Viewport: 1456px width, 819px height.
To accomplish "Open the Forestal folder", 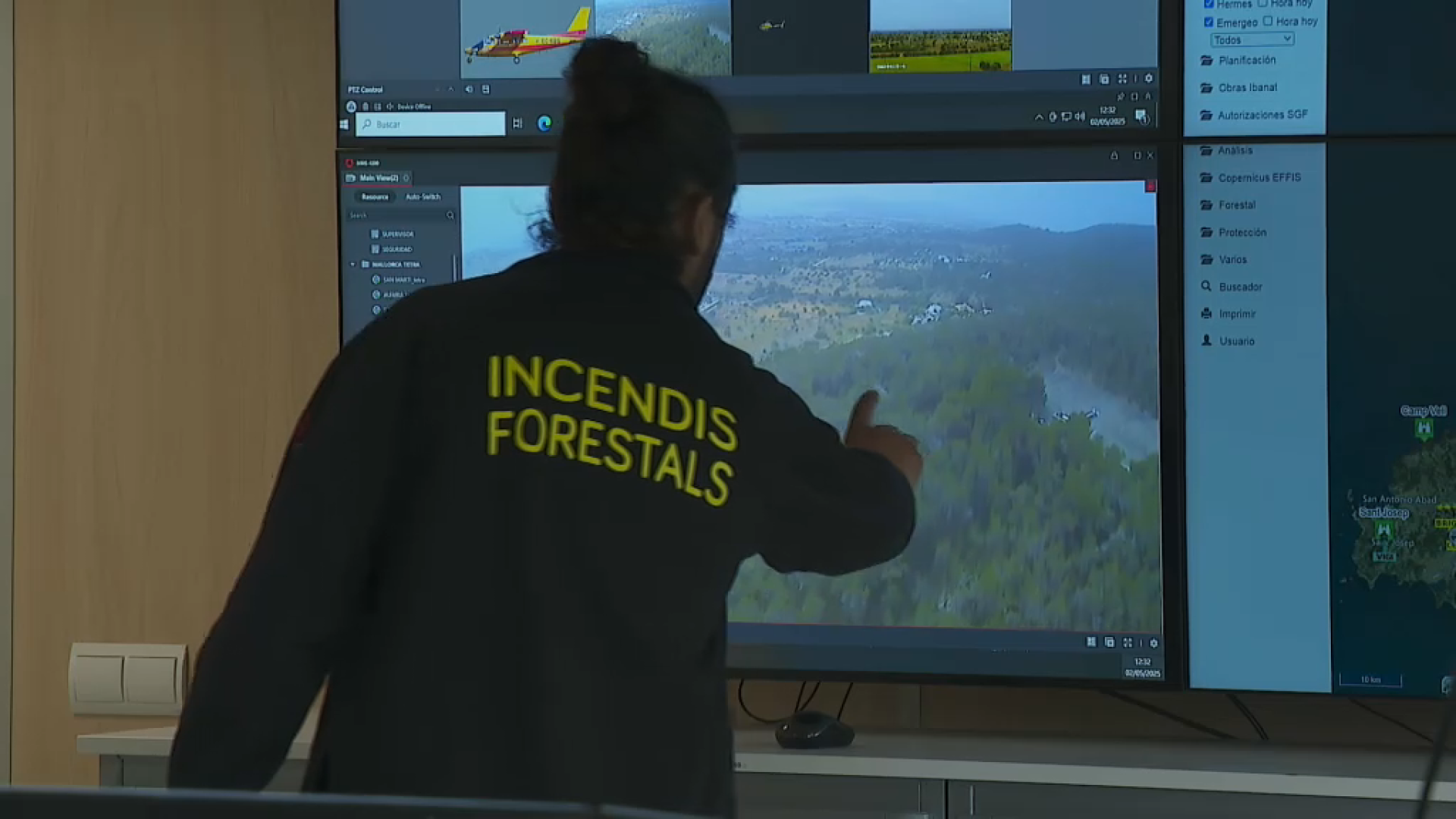I will click(x=1228, y=205).
